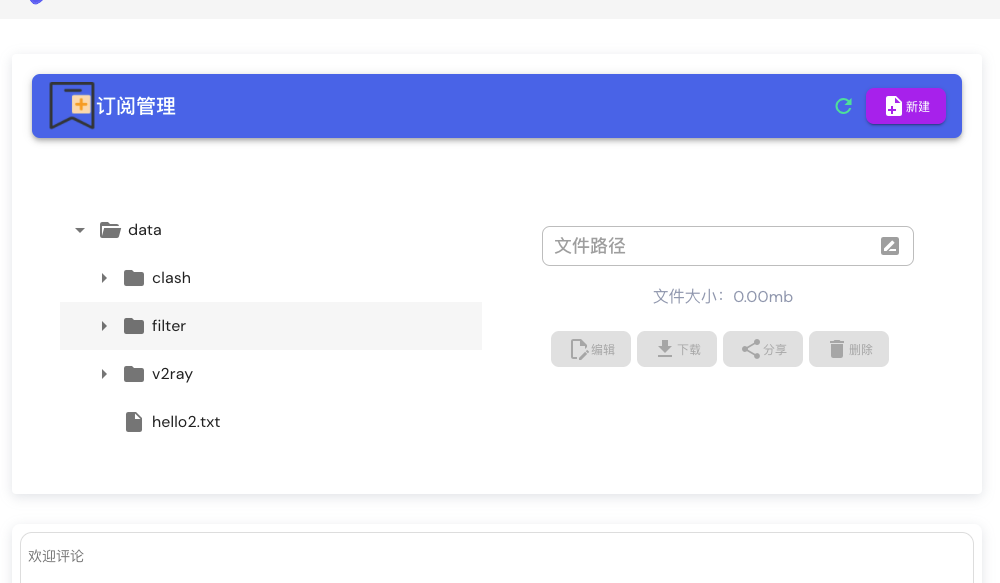The width and height of the screenshot is (1000, 583).
Task: Click the green refresh icon
Action: (x=843, y=106)
